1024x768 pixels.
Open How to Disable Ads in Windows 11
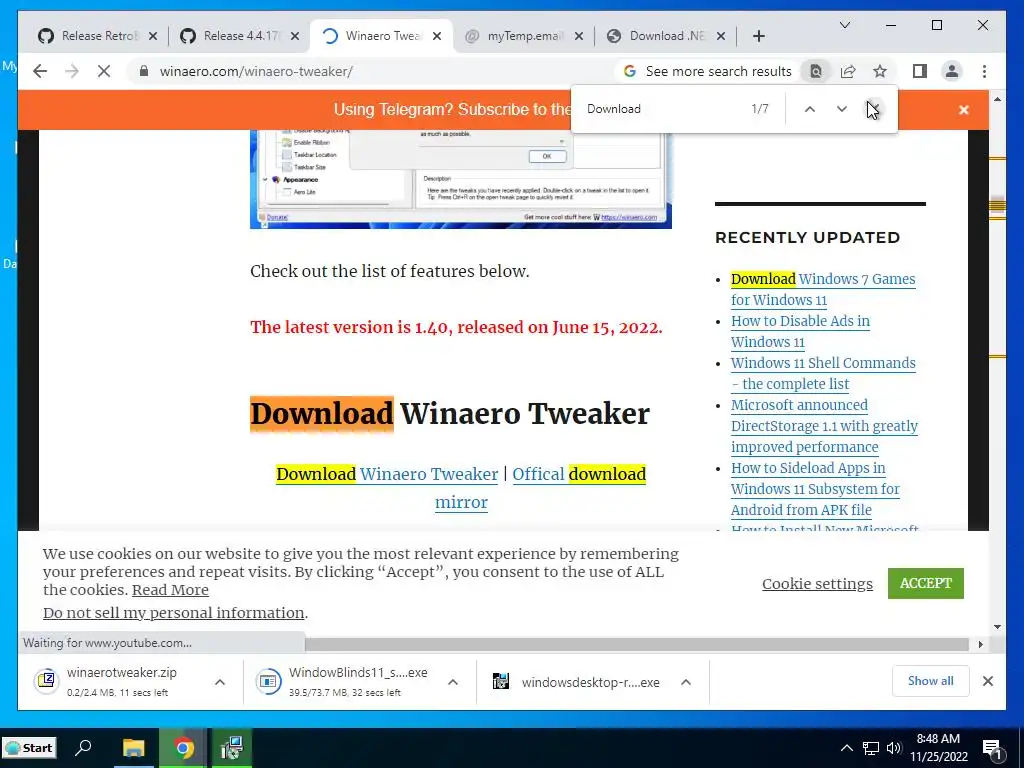pos(800,331)
